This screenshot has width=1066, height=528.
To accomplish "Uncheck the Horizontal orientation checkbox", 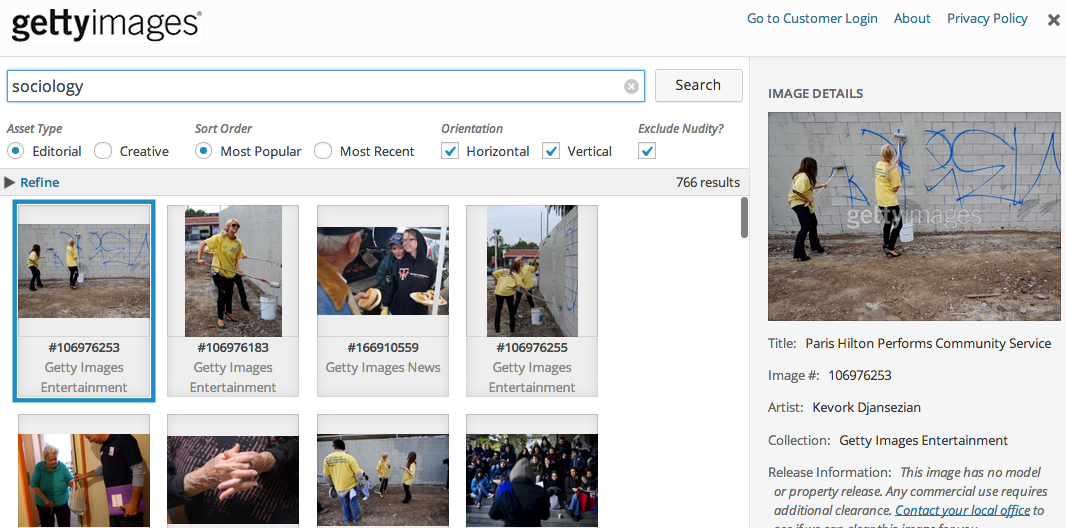I will pyautogui.click(x=450, y=151).
